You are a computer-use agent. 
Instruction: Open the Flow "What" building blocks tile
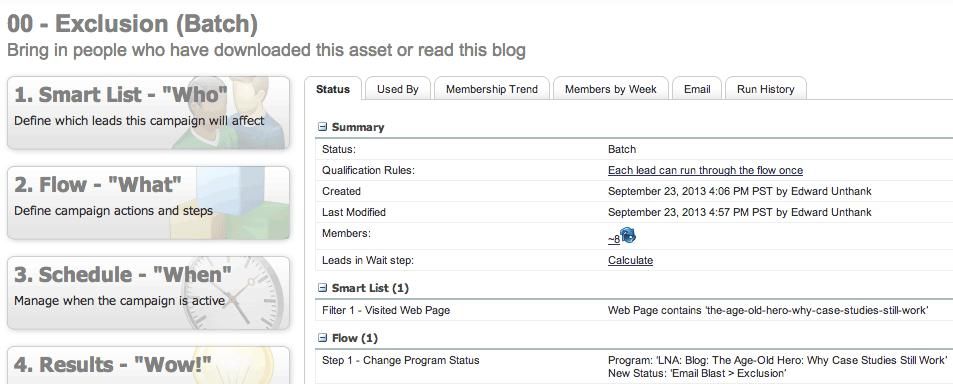[148, 203]
